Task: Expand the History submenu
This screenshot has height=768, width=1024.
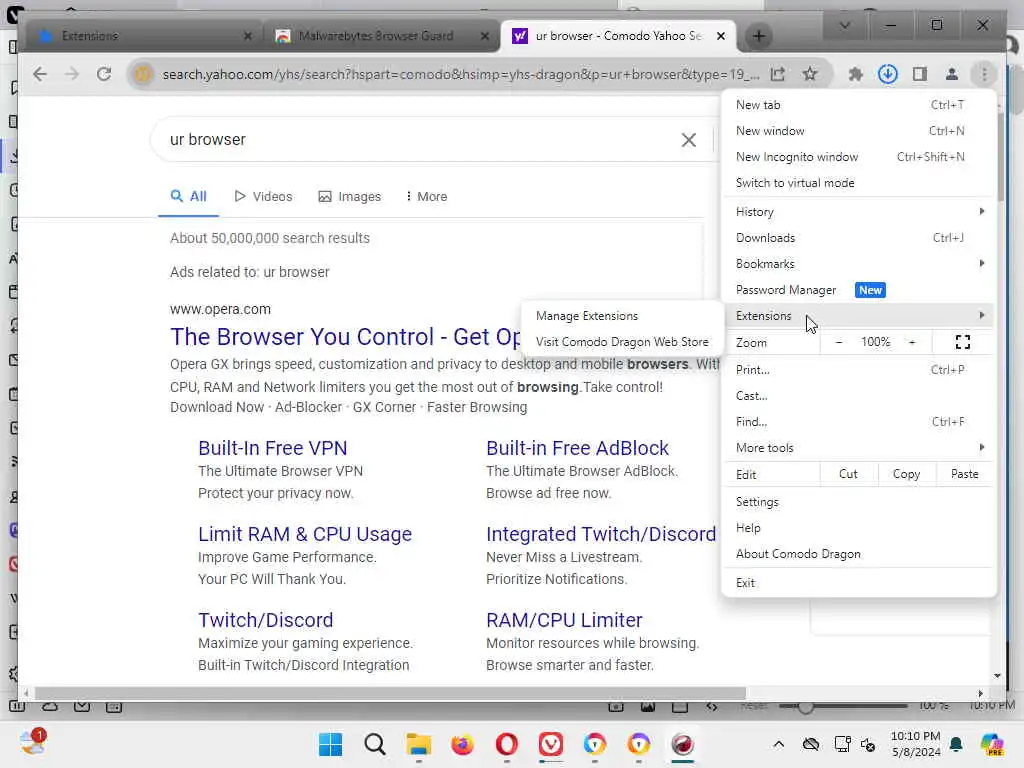Action: (859, 212)
